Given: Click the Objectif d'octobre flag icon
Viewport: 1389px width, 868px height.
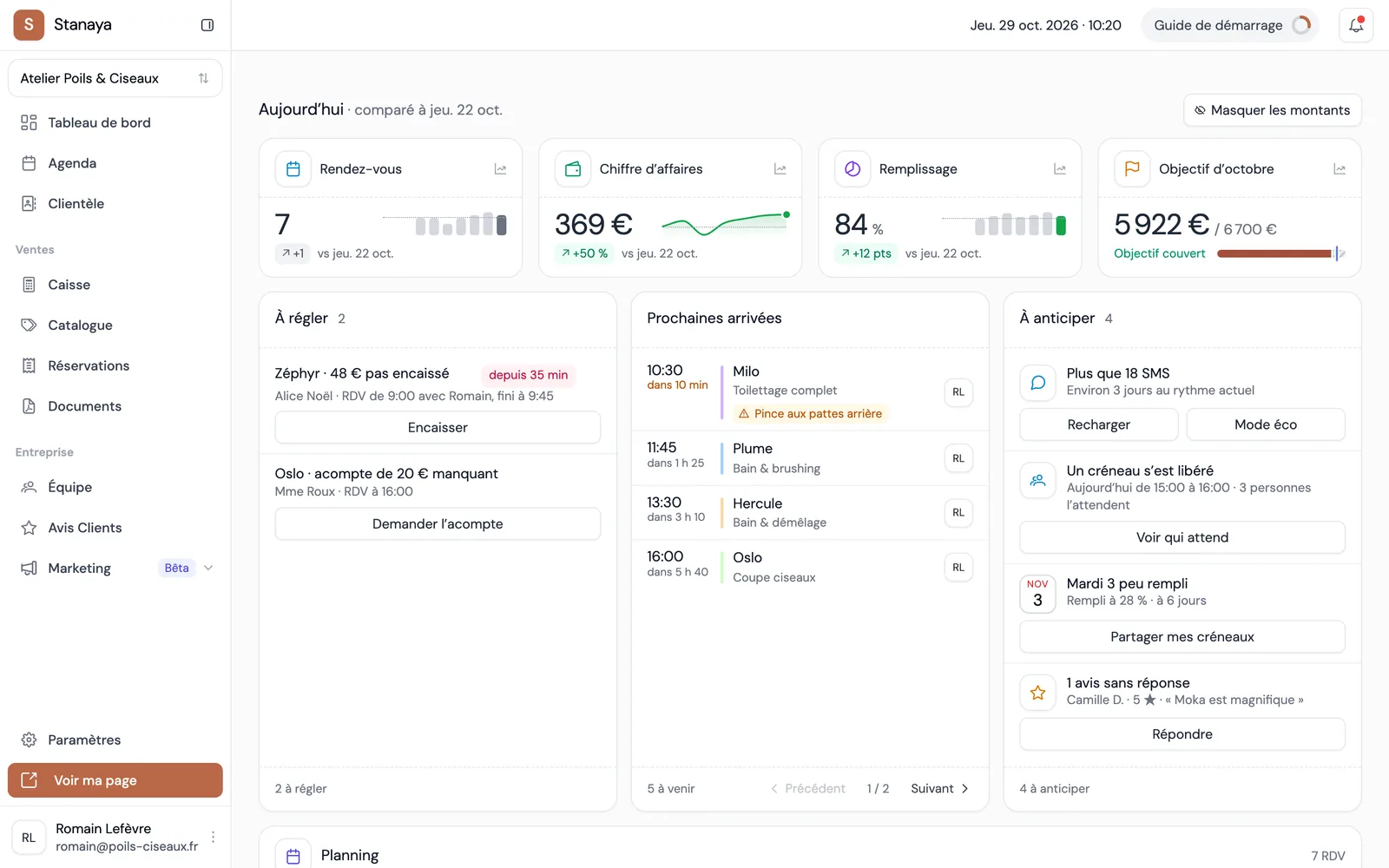Looking at the screenshot, I should click(1132, 169).
